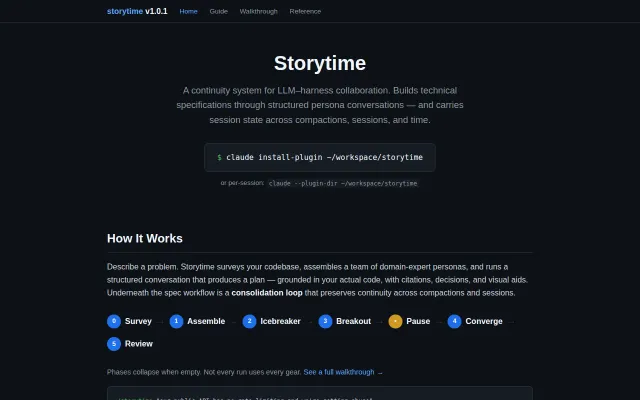This screenshot has height=400, width=640.
Task: Click the Survey phase label
Action: [138, 321]
